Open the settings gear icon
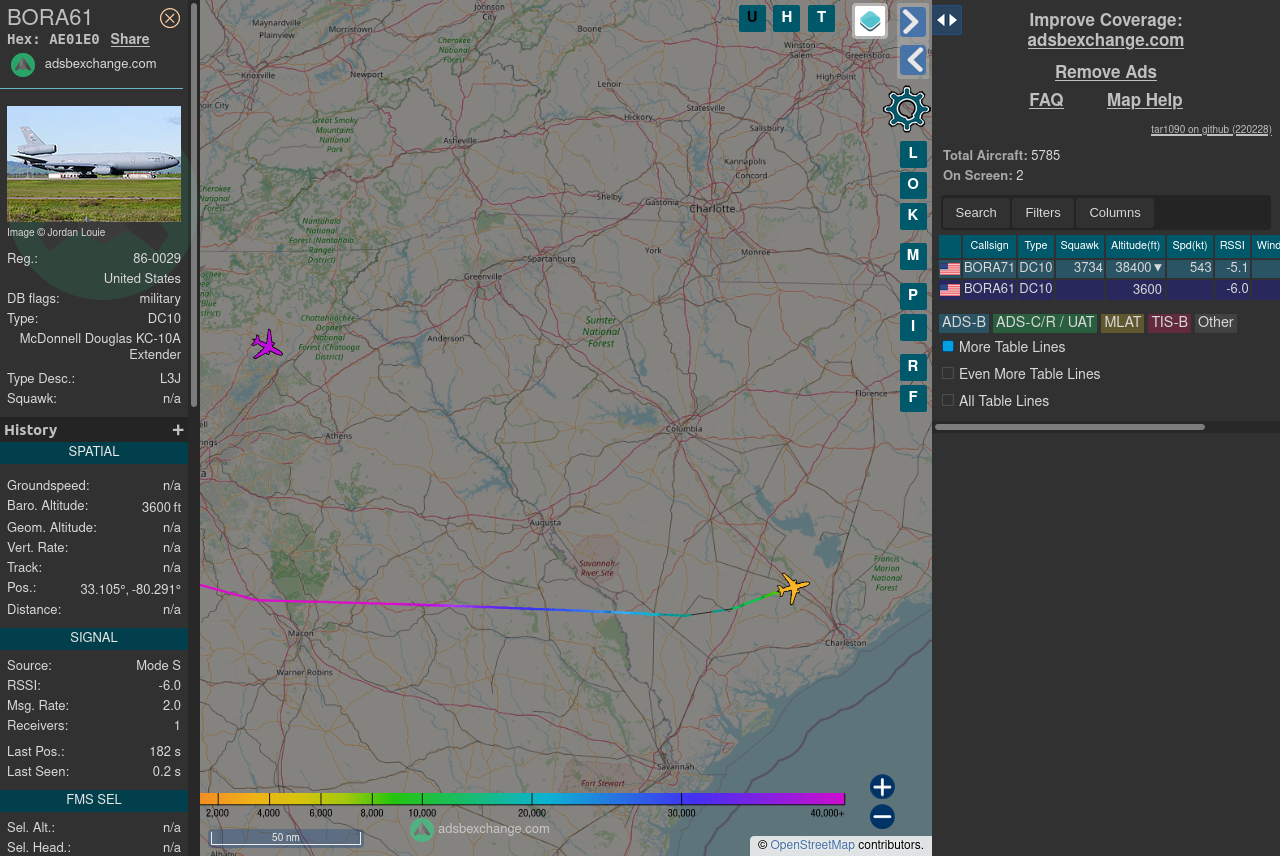 tap(907, 109)
